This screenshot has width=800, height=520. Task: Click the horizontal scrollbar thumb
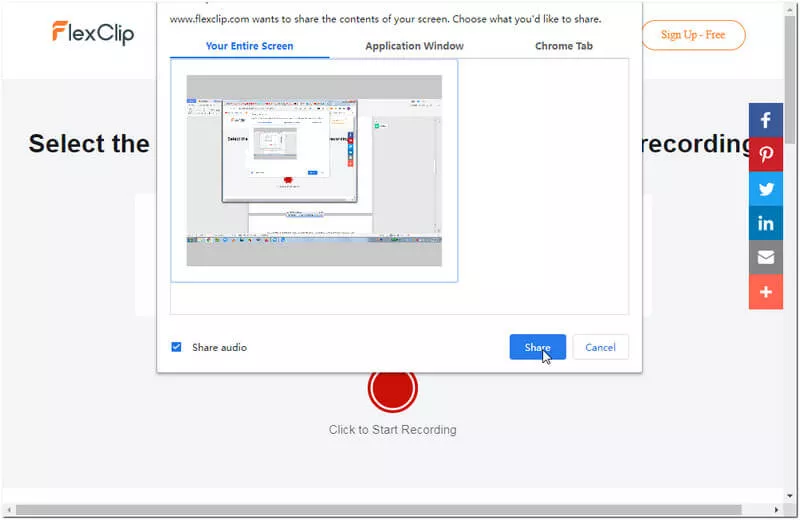pyautogui.click(x=378, y=510)
